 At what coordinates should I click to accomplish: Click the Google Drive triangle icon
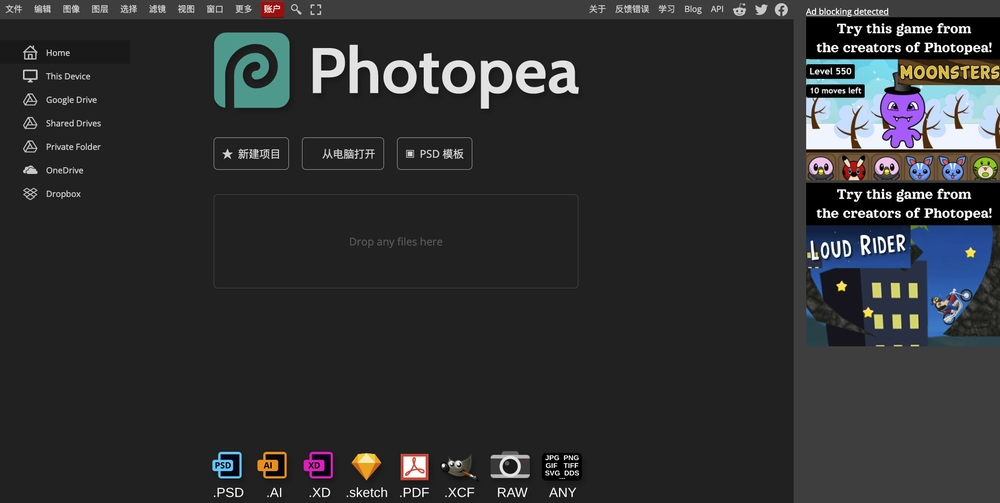tap(30, 99)
